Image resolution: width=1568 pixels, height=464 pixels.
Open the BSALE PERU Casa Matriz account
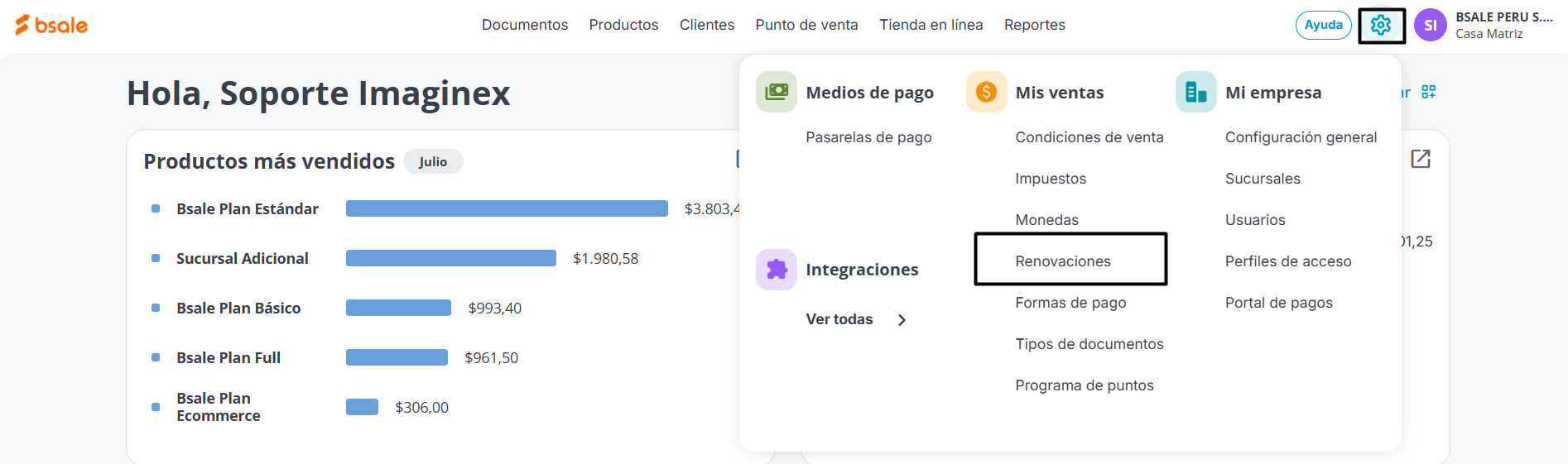pos(1504,25)
